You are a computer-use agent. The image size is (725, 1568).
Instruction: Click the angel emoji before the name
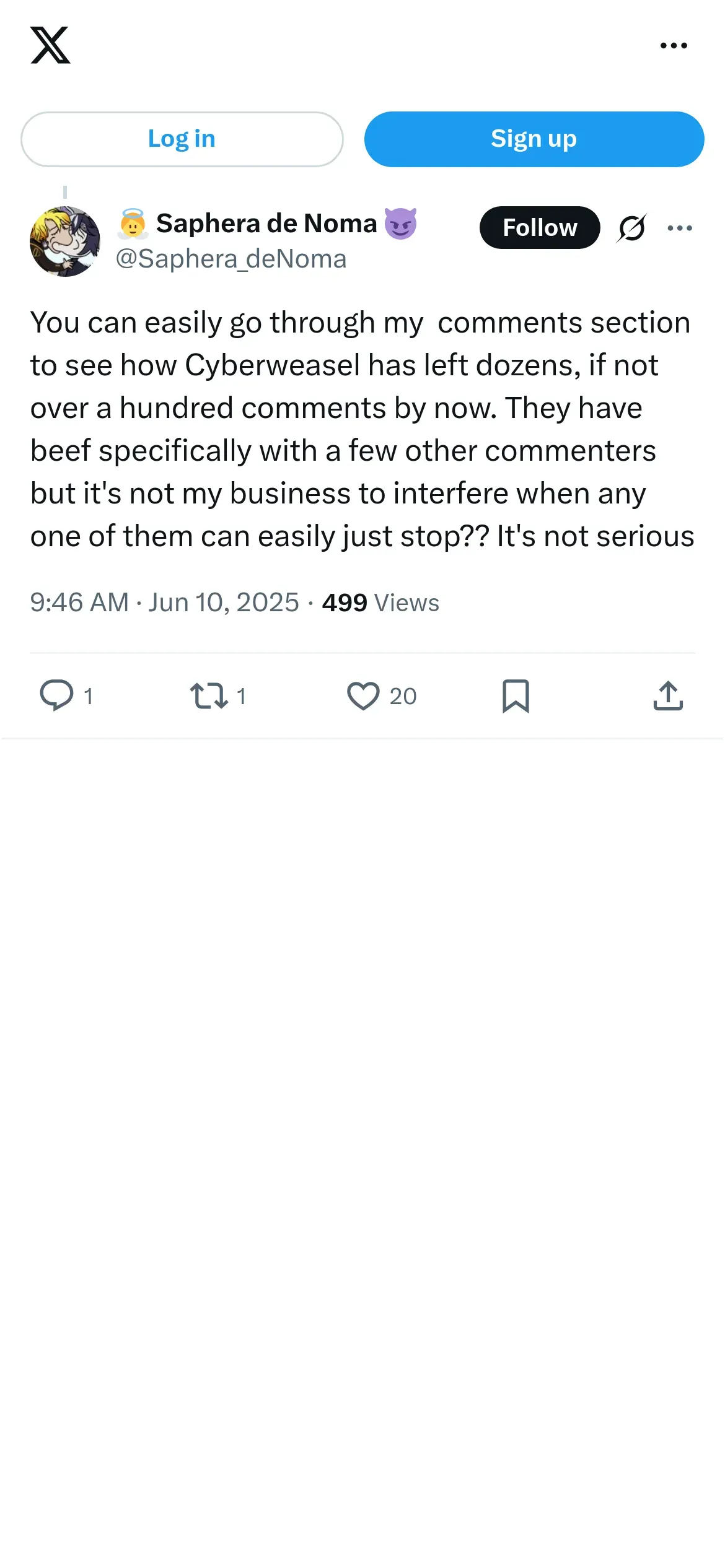coord(133,224)
